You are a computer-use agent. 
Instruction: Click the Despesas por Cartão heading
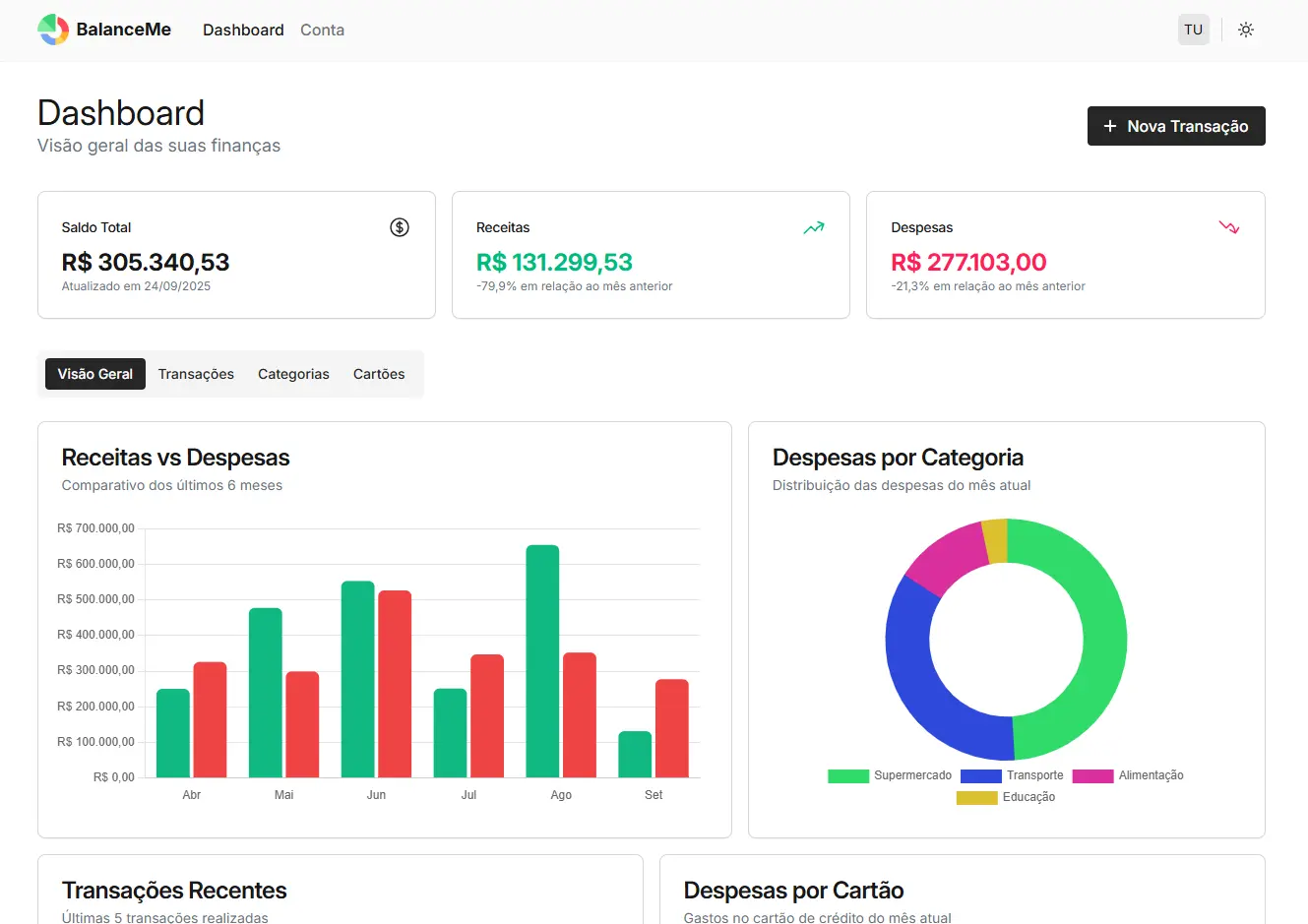pos(793,891)
